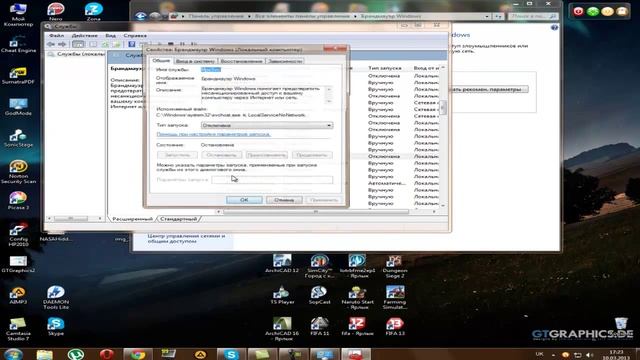Toggle console tree icon in Services toolbar

click(78, 44)
